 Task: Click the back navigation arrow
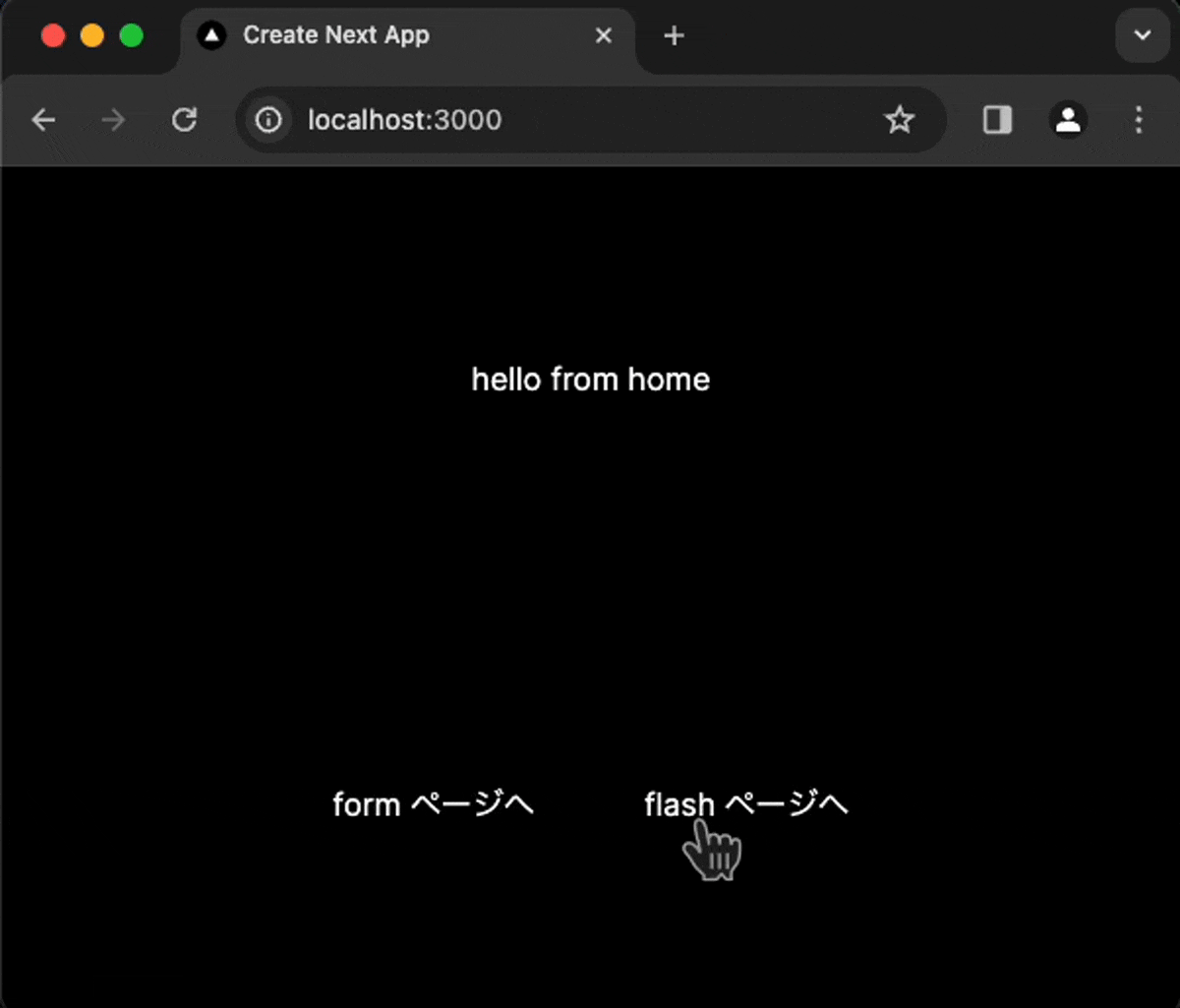43,119
